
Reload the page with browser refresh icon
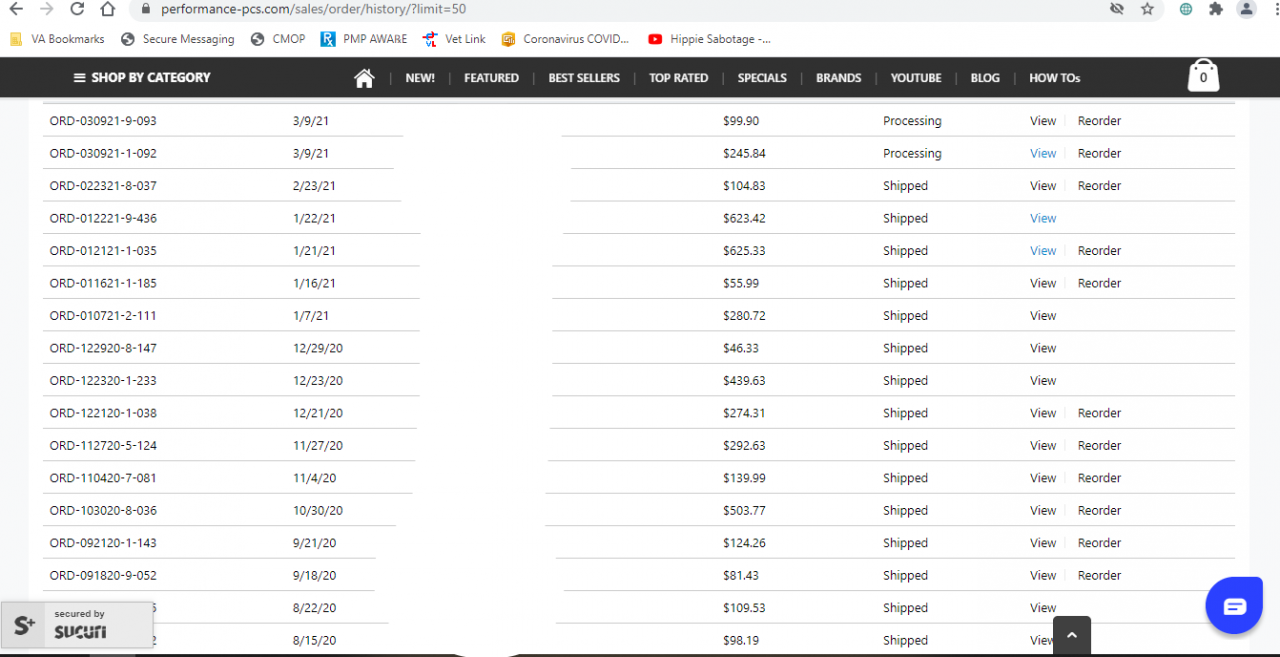[77, 9]
